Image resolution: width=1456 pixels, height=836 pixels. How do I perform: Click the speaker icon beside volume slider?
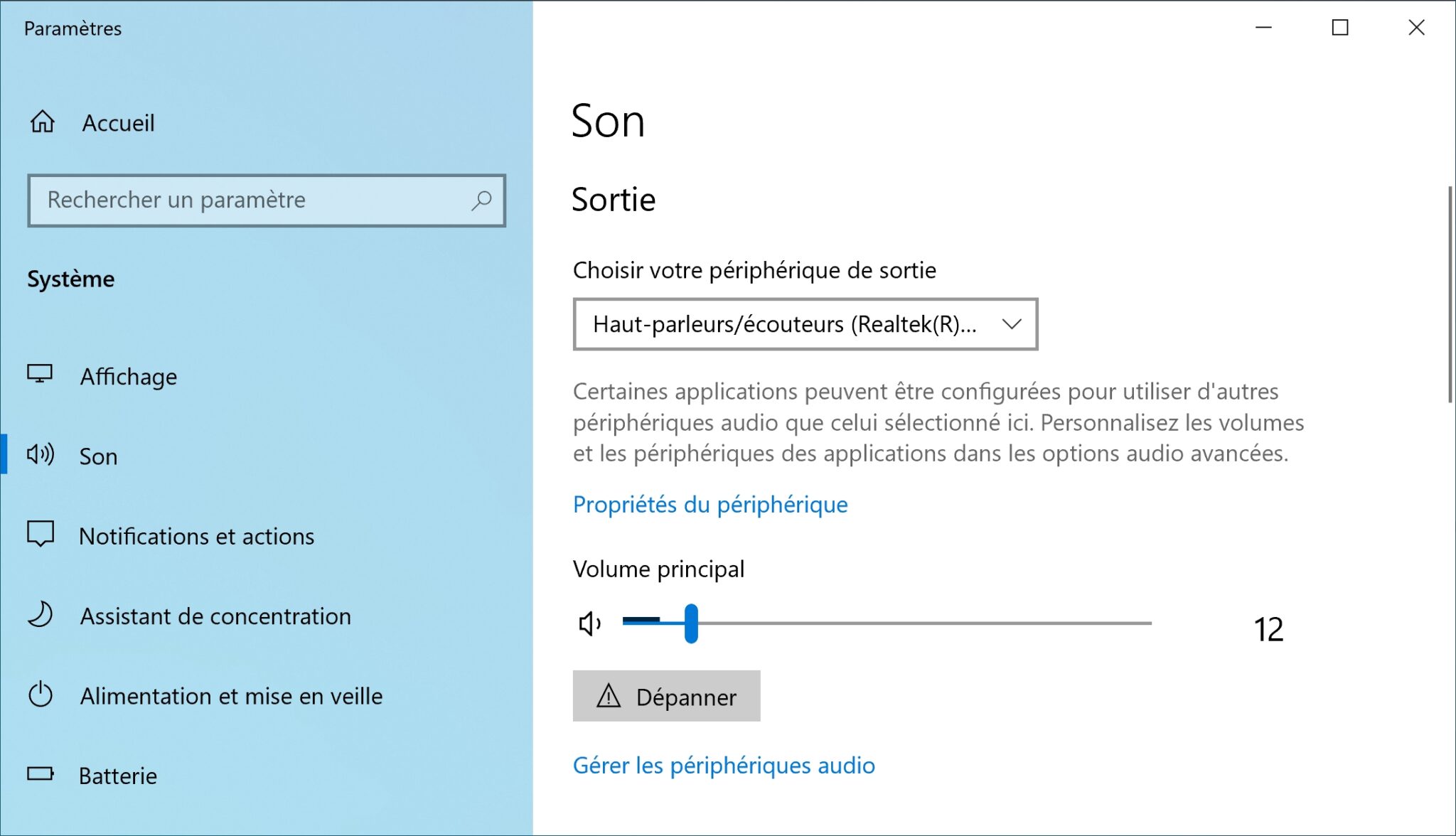(x=589, y=624)
